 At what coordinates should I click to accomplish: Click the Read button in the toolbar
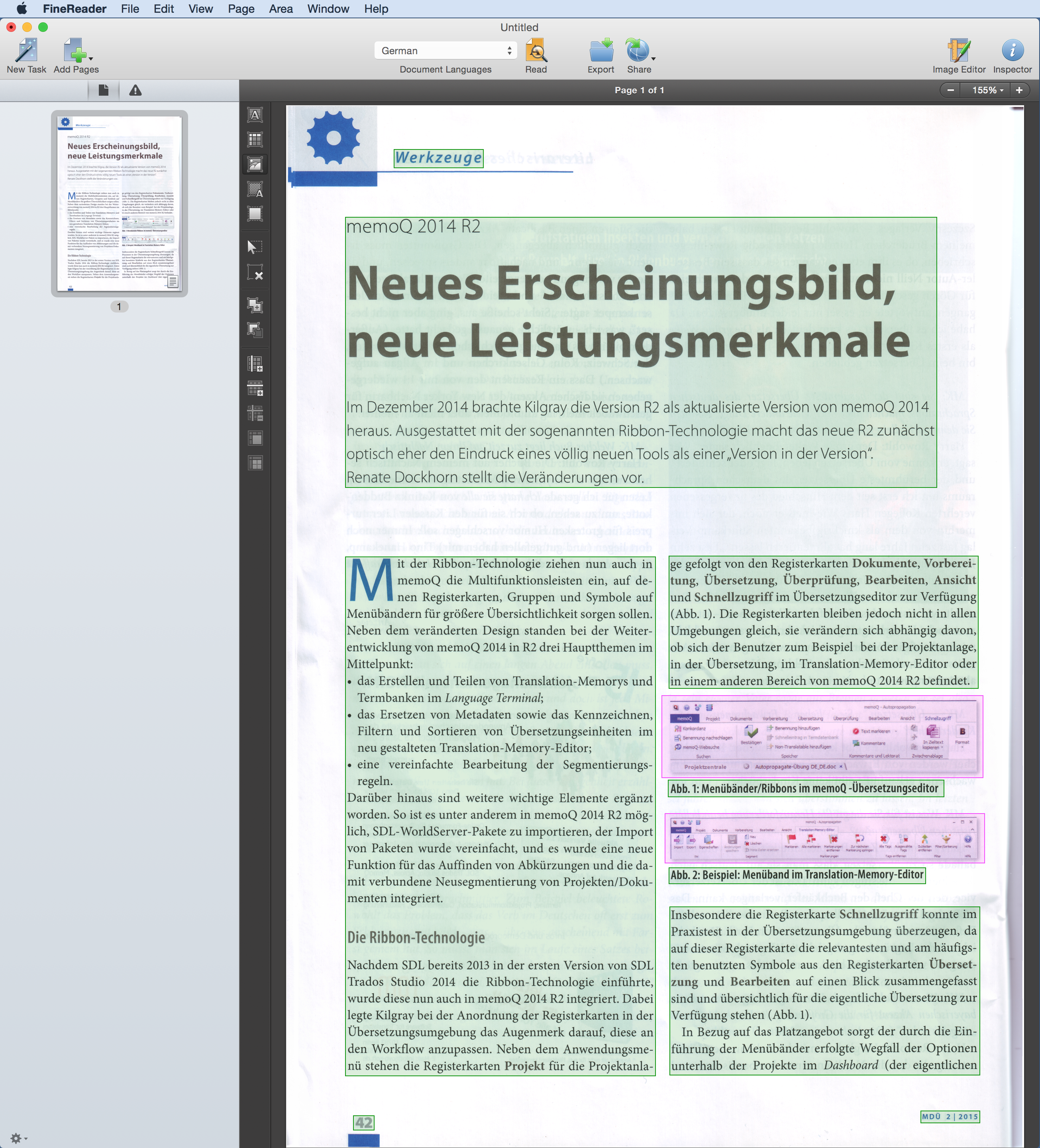click(x=536, y=56)
